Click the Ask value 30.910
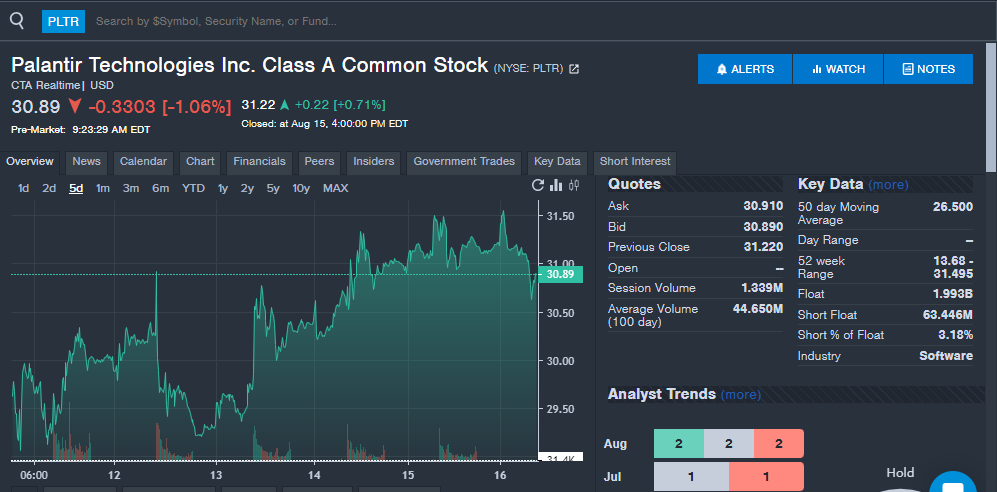The height and width of the screenshot is (492, 997). pos(763,206)
